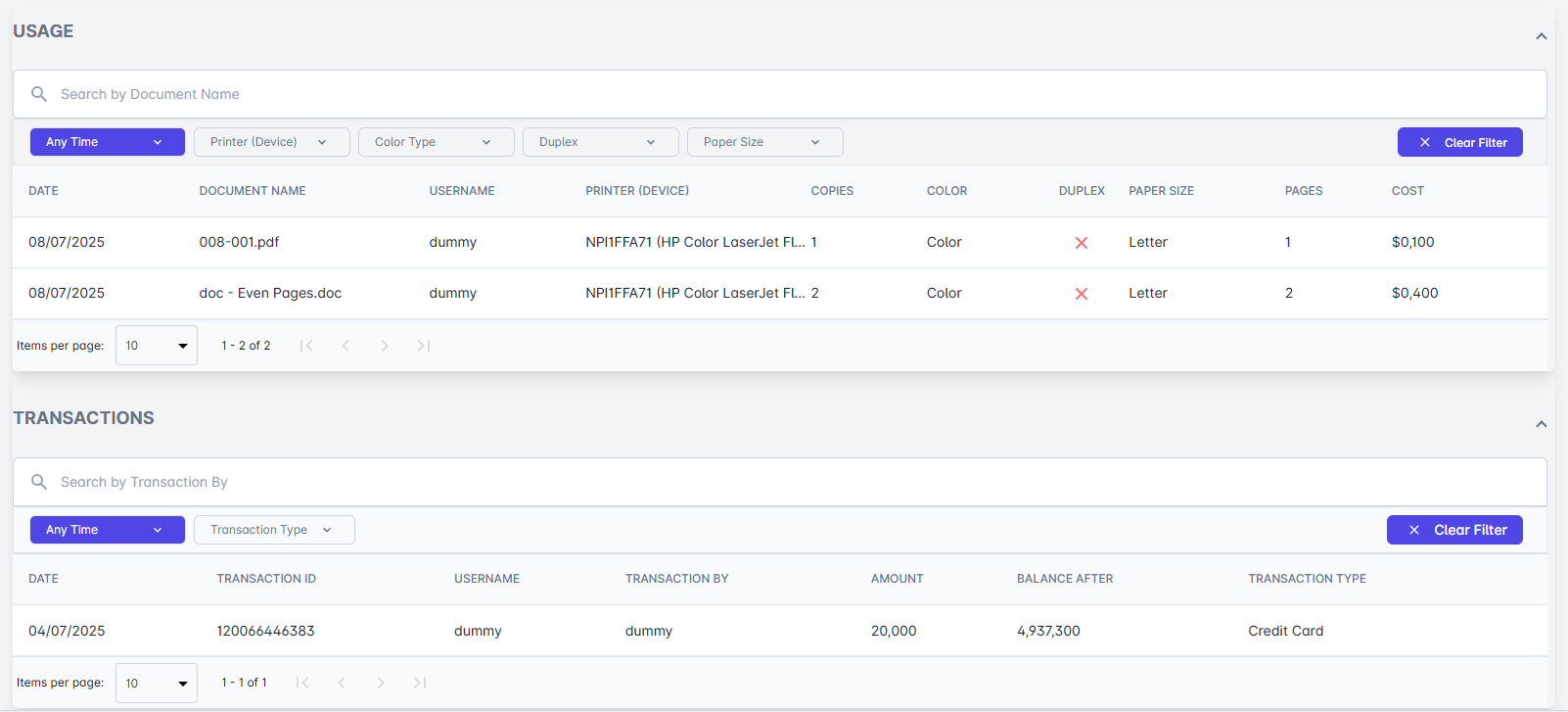Open the Transaction Type filter dropdown
The image size is (1568, 712).
[274, 530]
